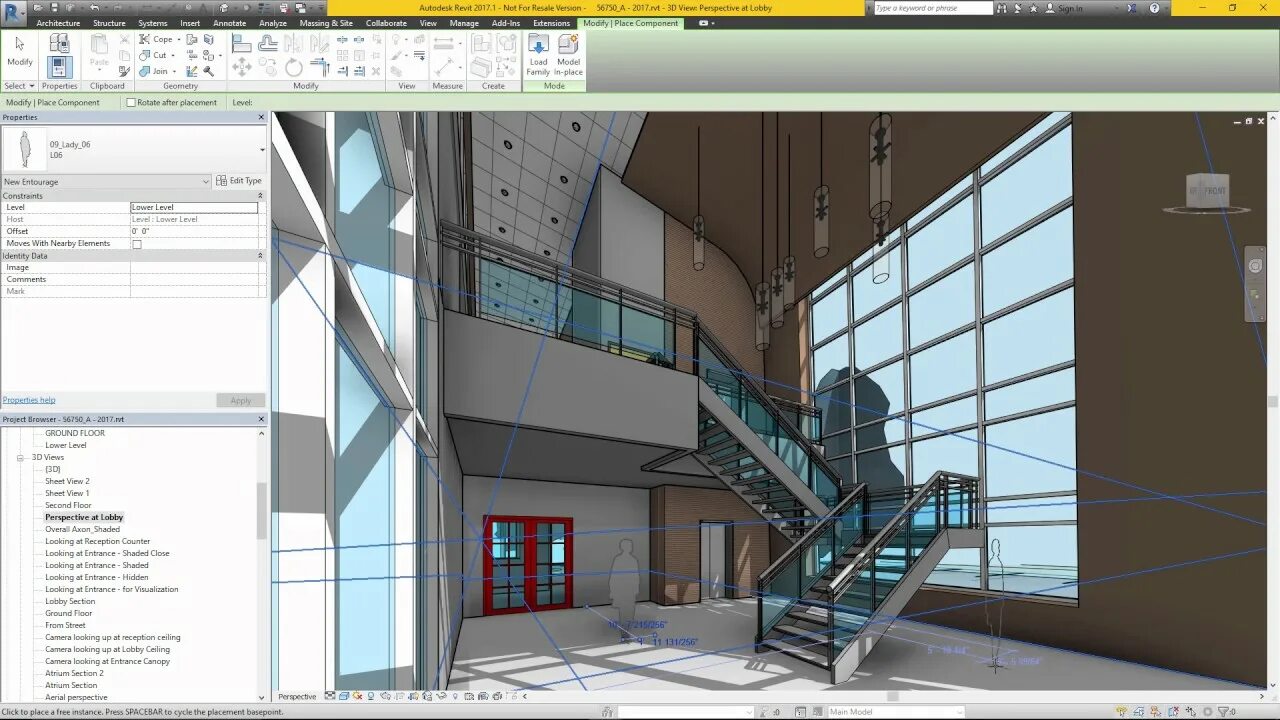The image size is (1280, 720).
Task: Click the Project Browser vertical scrollbar
Action: tap(262, 512)
